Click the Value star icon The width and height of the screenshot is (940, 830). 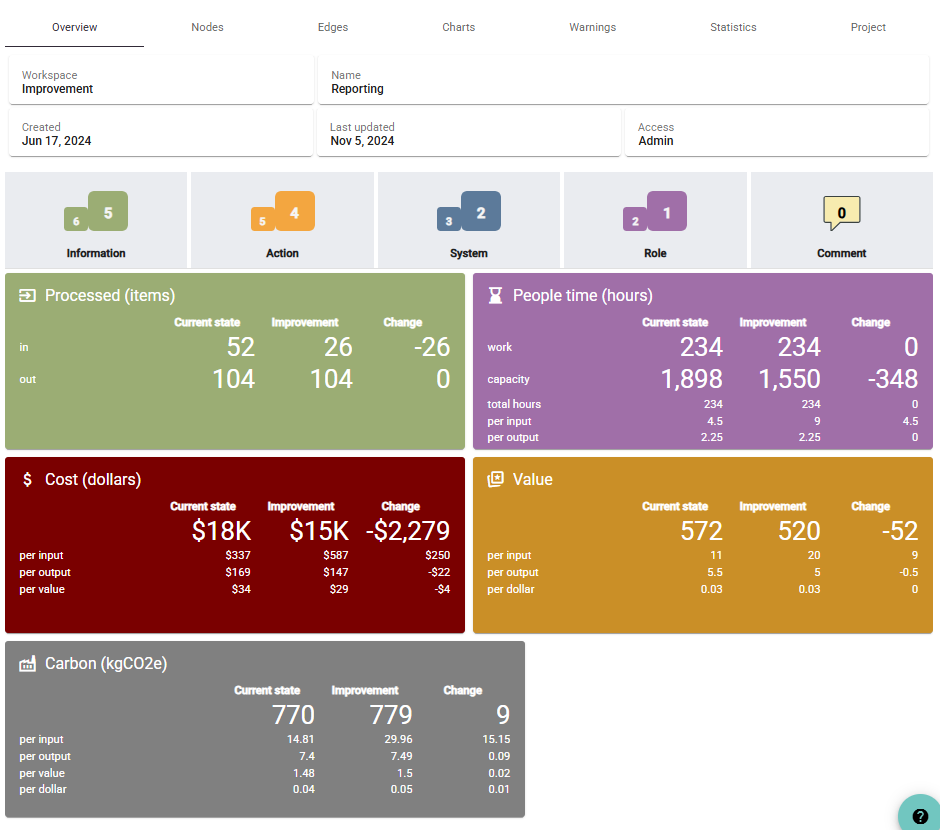[x=495, y=479]
